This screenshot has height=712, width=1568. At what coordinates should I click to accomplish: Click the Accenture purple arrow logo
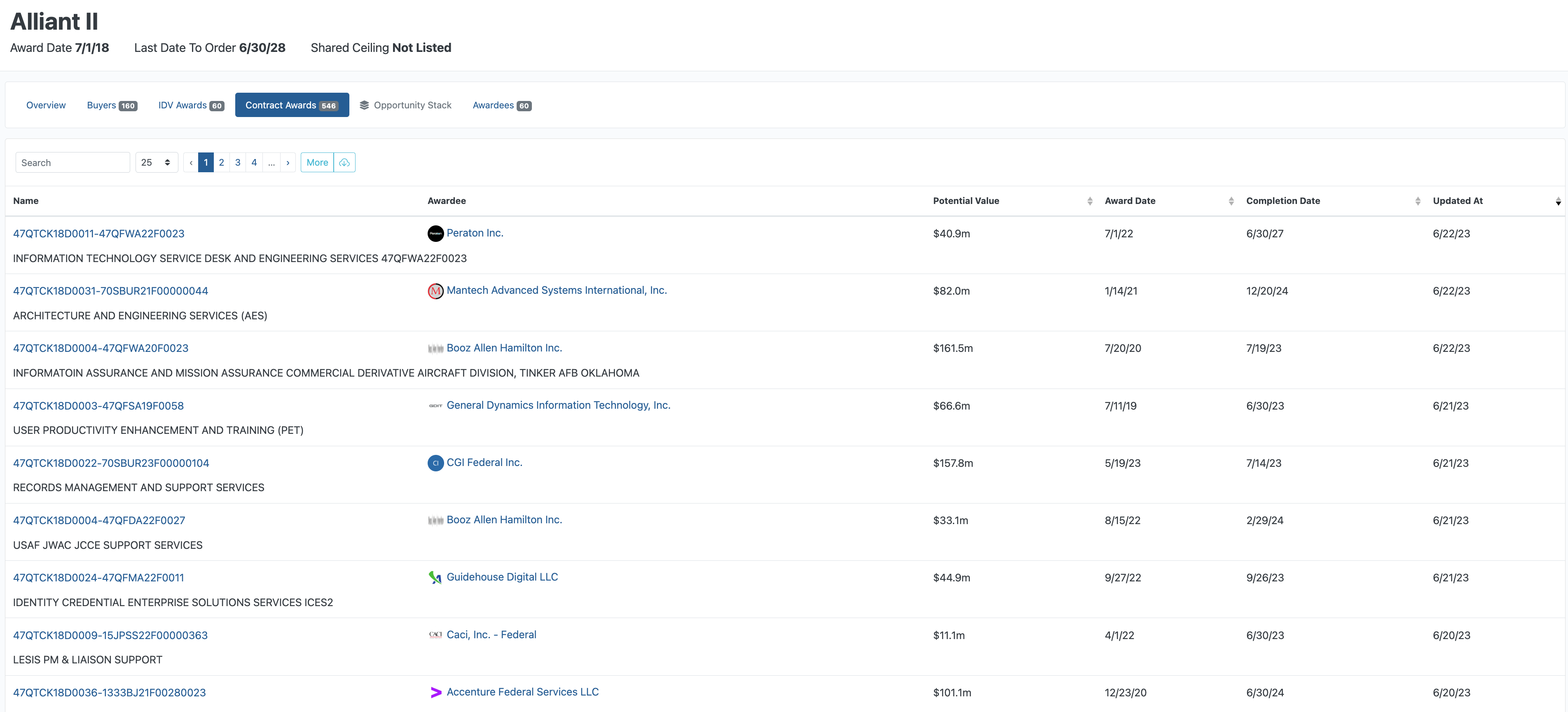click(x=435, y=693)
